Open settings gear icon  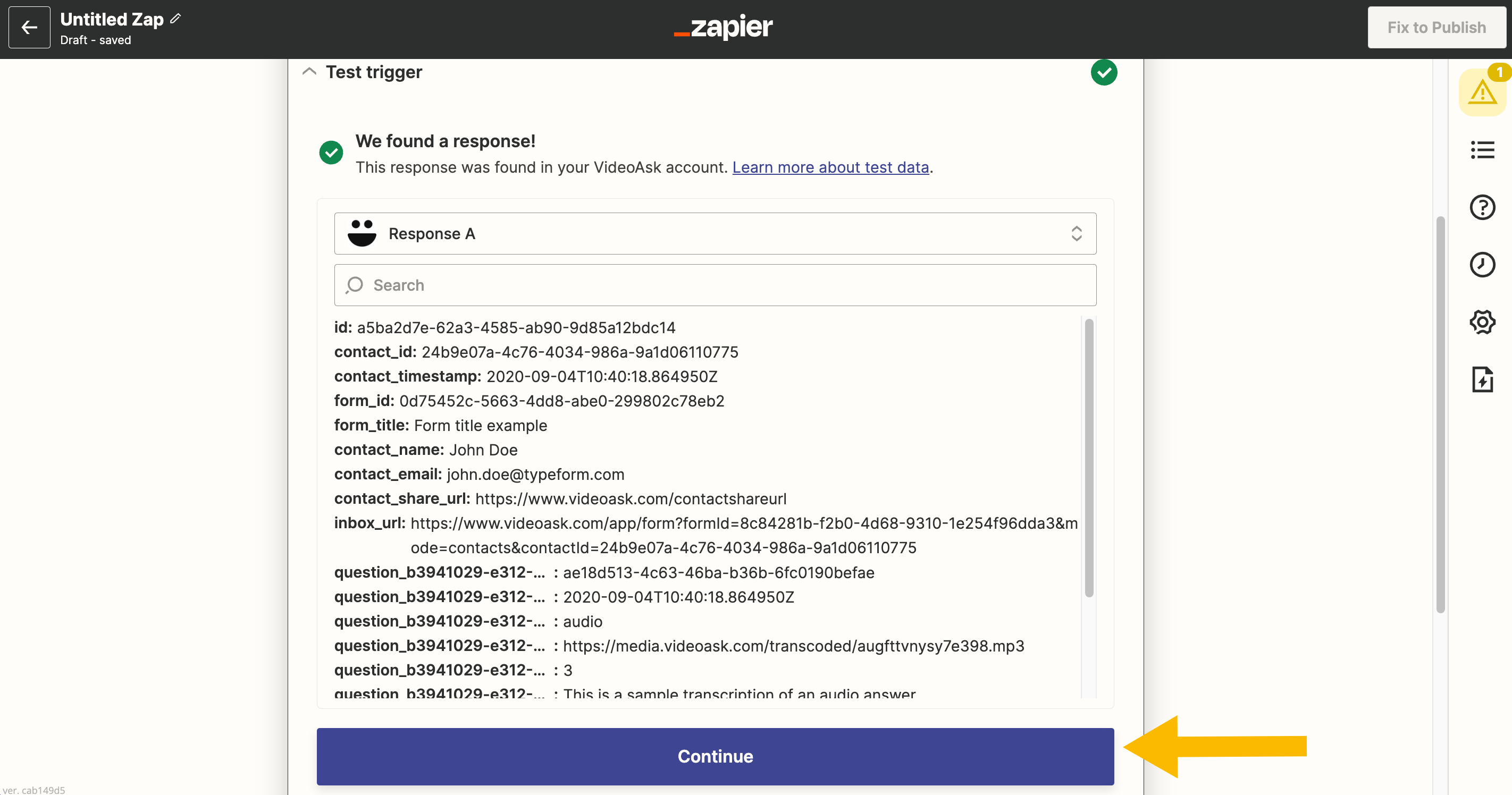1483,322
